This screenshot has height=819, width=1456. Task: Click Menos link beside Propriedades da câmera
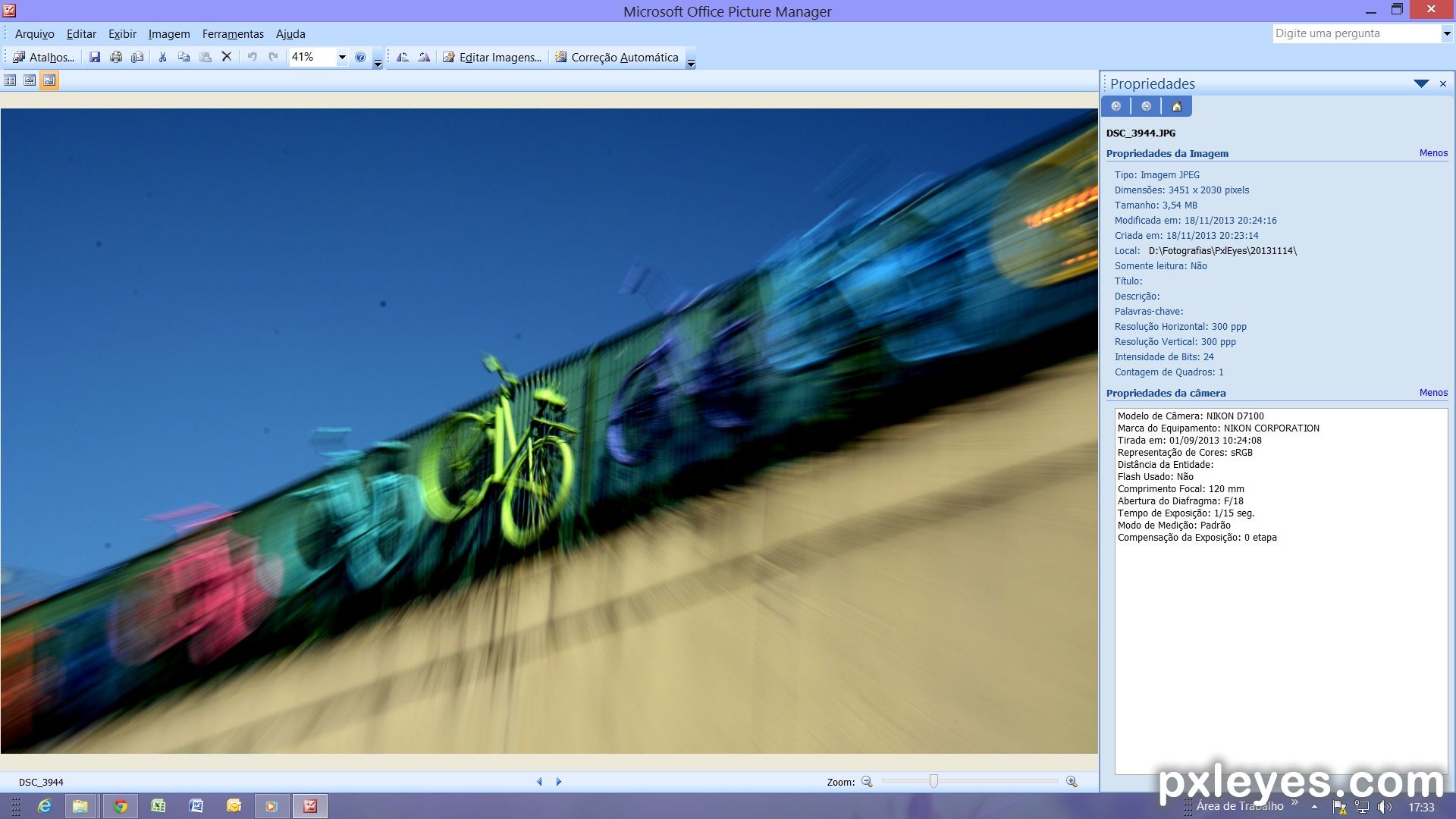(x=1433, y=393)
